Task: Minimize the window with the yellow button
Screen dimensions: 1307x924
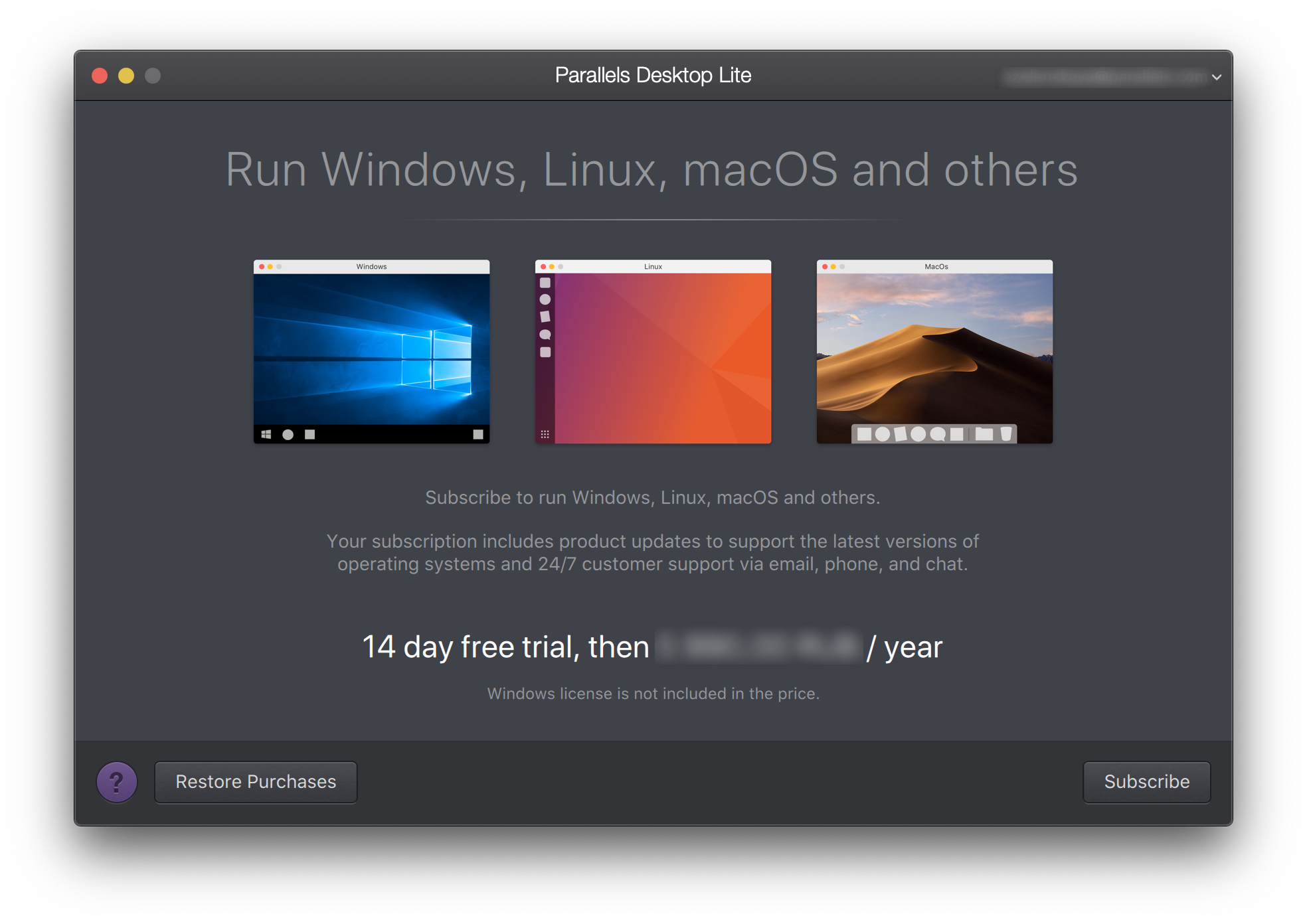Action: coord(126,76)
